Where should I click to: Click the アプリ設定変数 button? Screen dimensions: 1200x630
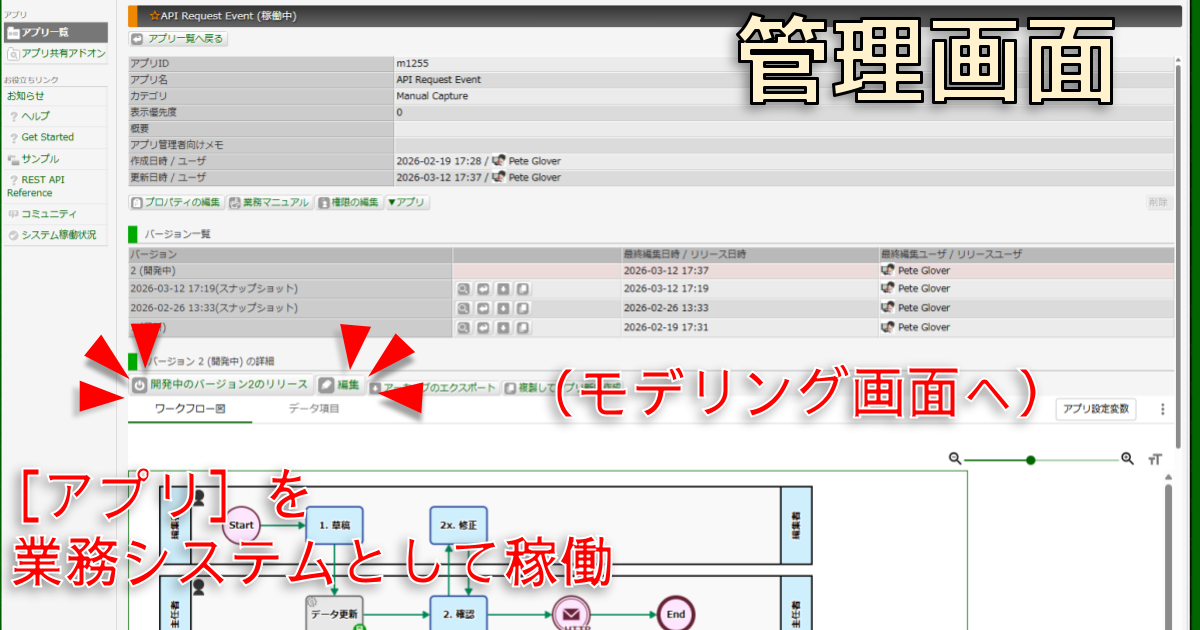click(x=1096, y=409)
